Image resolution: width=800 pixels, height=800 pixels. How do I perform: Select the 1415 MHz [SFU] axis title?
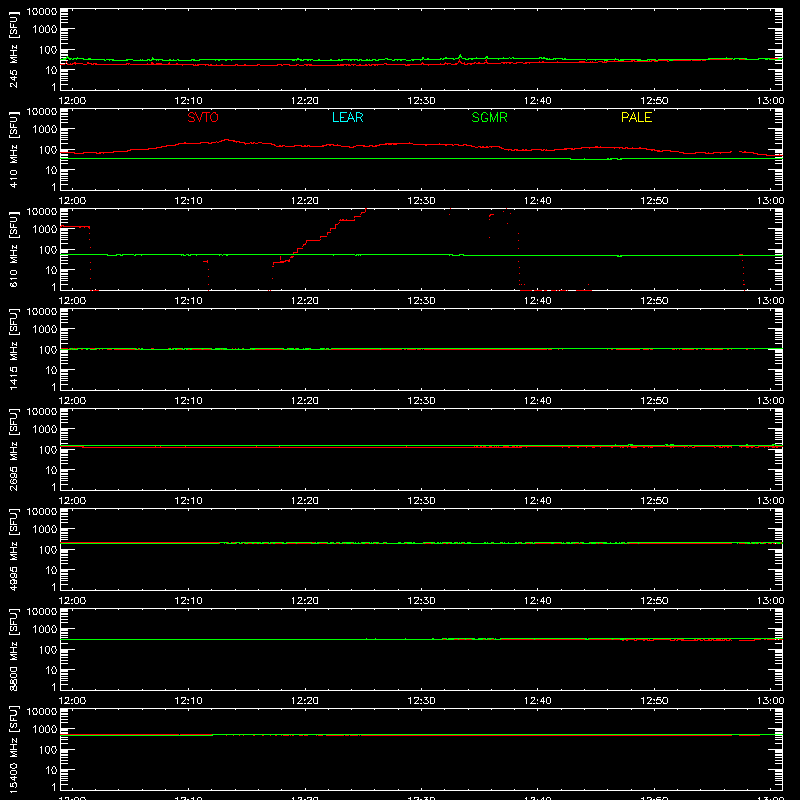(13, 349)
